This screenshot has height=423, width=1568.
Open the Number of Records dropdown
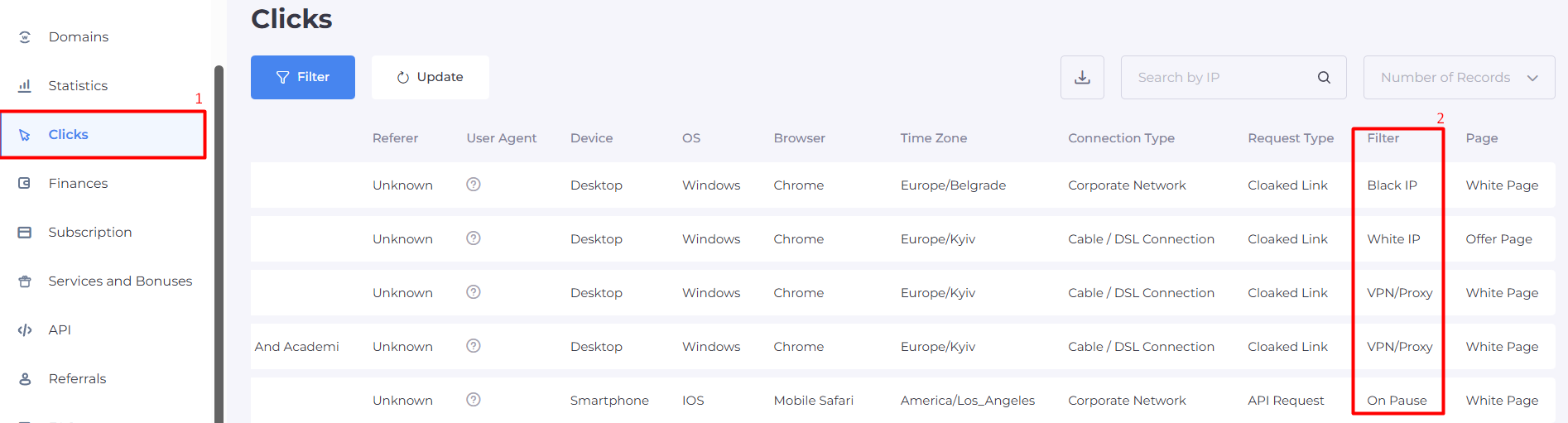point(1459,78)
